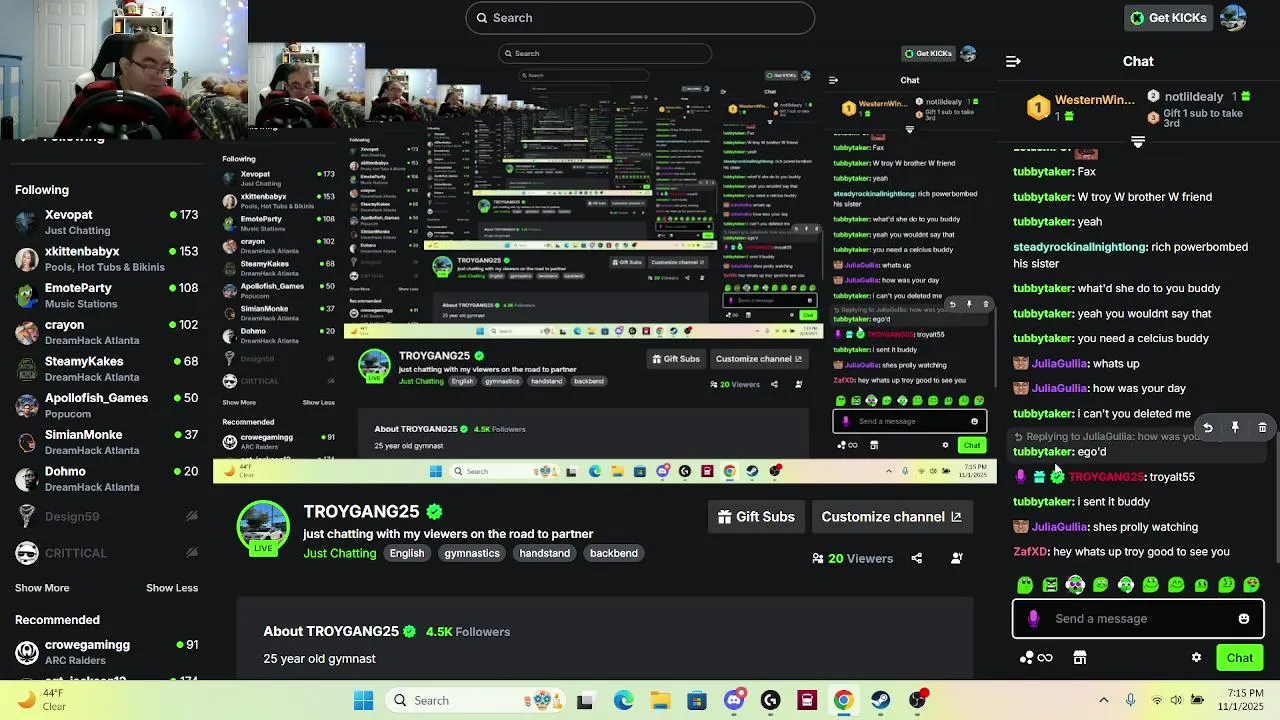The height and width of the screenshot is (720, 1280).
Task: Select the backbend tag
Action: coord(614,553)
